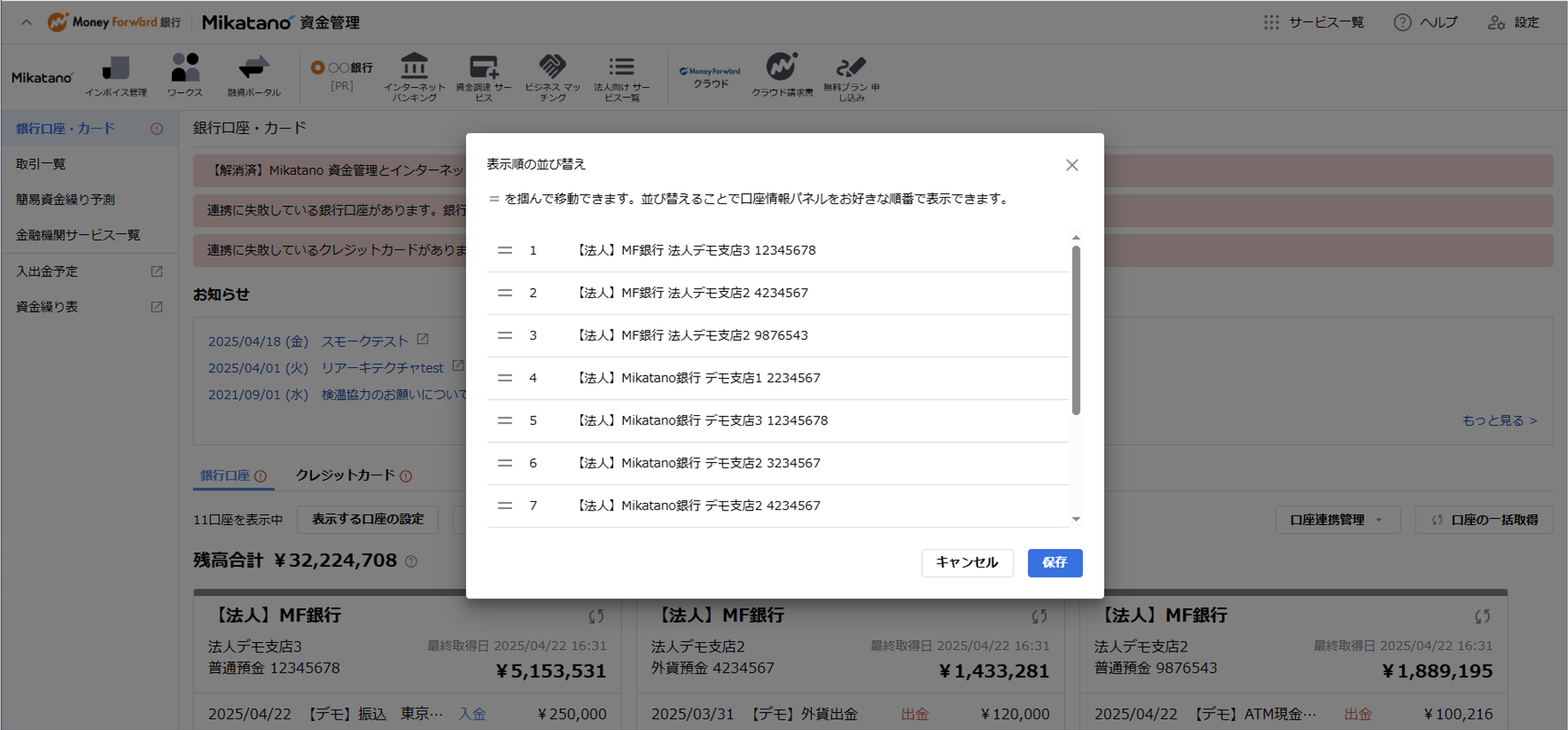The image size is (1568, 730).
Task: Click balance ¥5,153,531
Action: tap(551, 671)
